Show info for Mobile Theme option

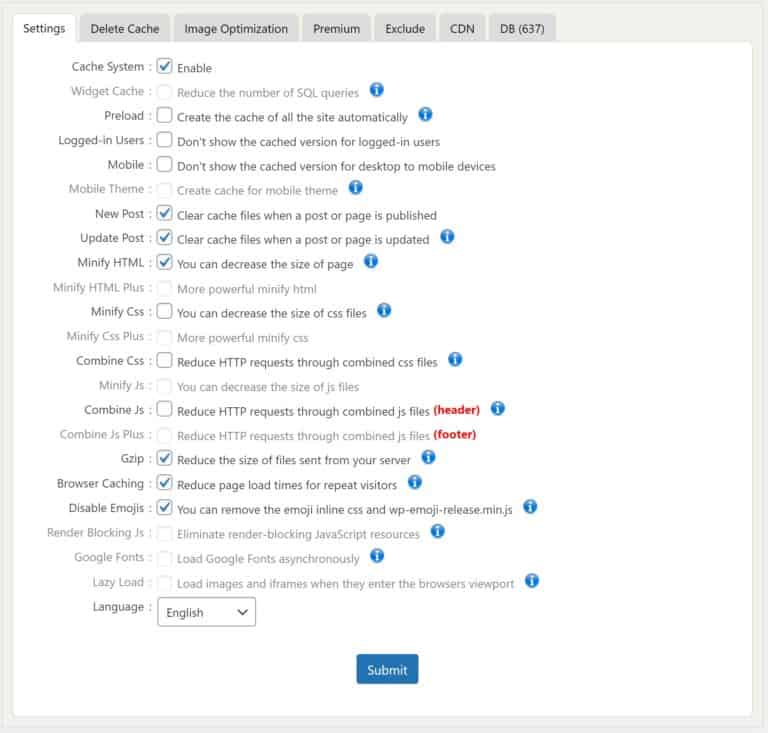pos(356,188)
